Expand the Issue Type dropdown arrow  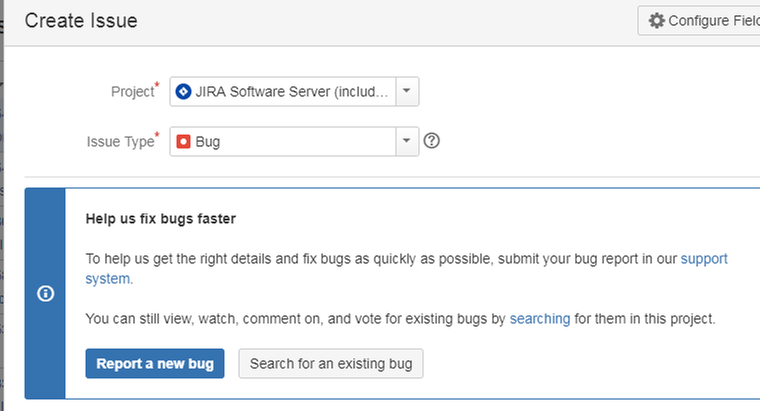407,142
